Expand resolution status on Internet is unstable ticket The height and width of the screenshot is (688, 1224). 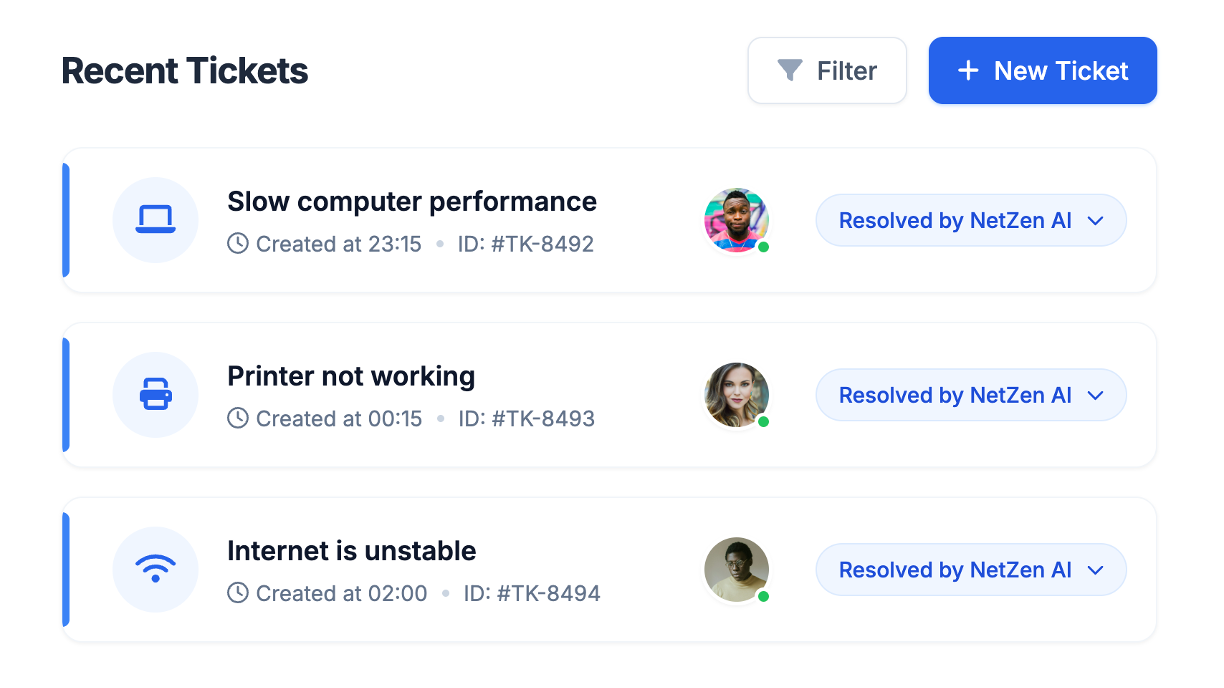[x=1094, y=569]
